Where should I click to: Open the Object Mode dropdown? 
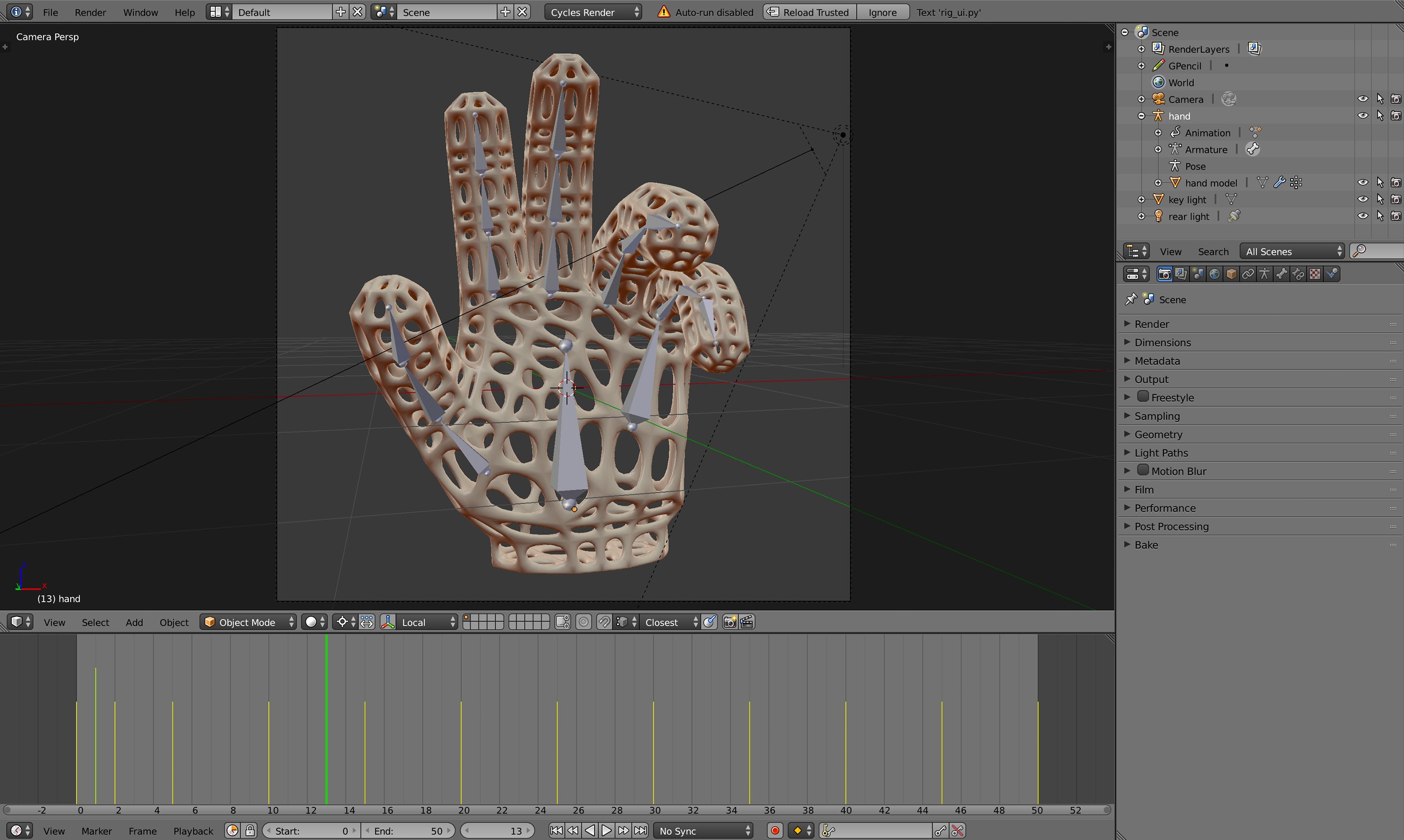point(248,621)
